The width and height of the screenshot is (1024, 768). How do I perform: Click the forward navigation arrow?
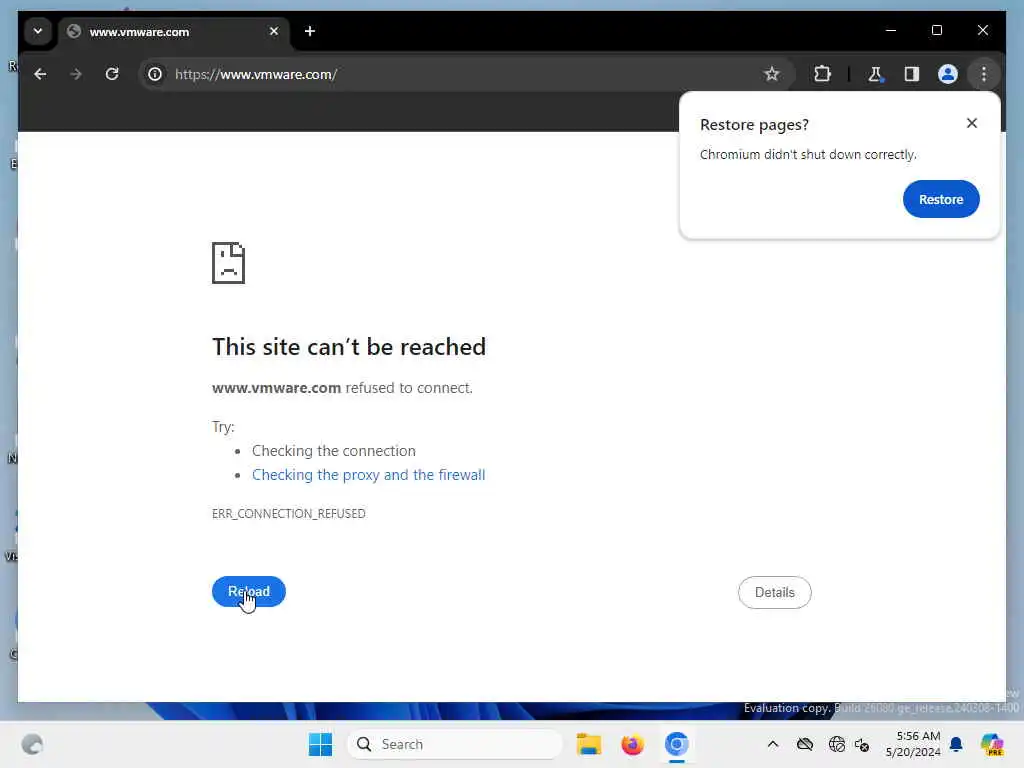[76, 74]
